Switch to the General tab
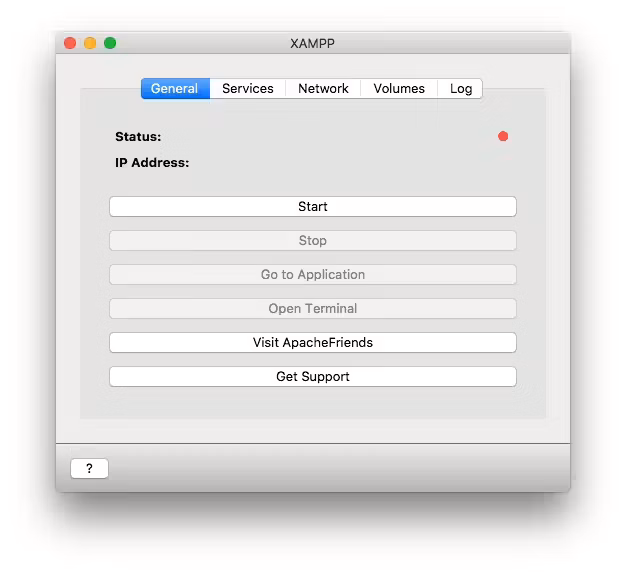 pyautogui.click(x=175, y=88)
